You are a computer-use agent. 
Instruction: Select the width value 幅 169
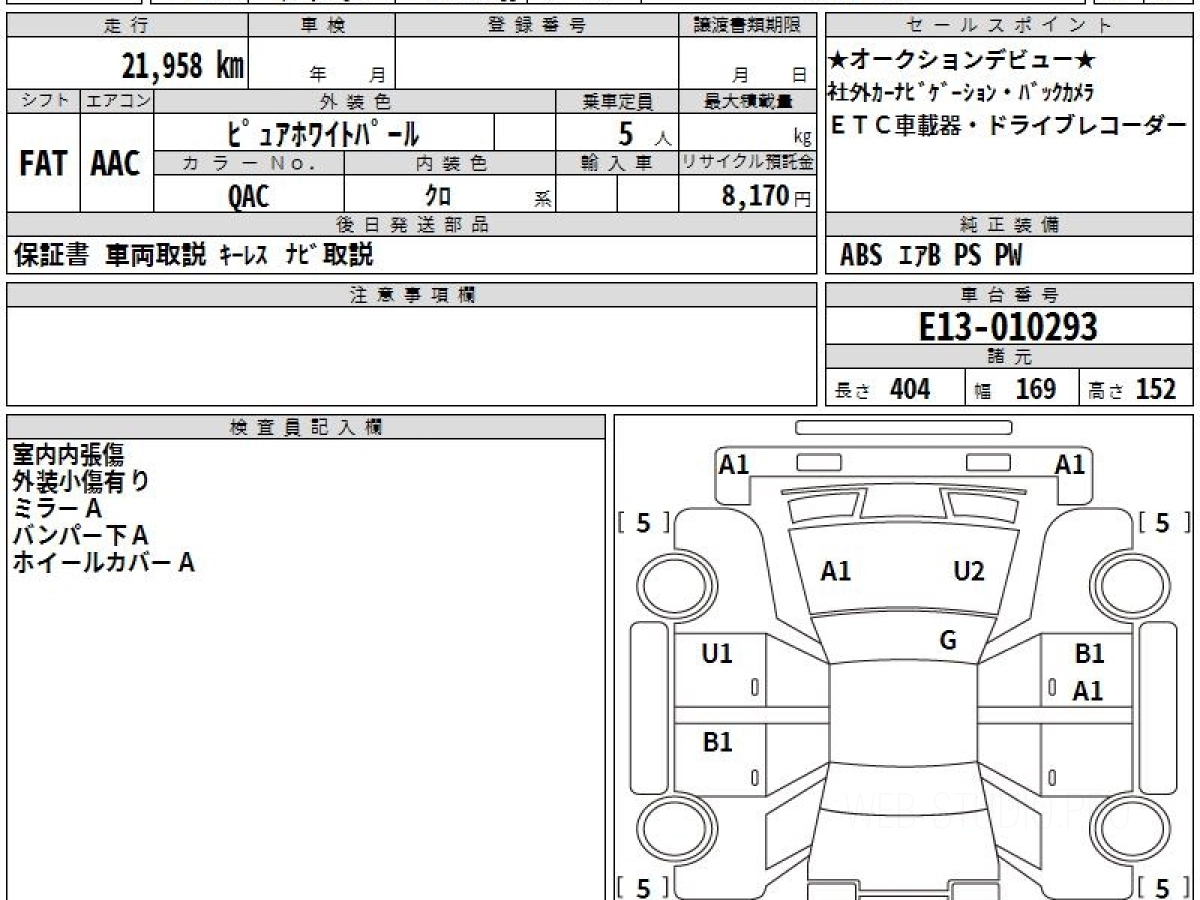(x=1015, y=389)
